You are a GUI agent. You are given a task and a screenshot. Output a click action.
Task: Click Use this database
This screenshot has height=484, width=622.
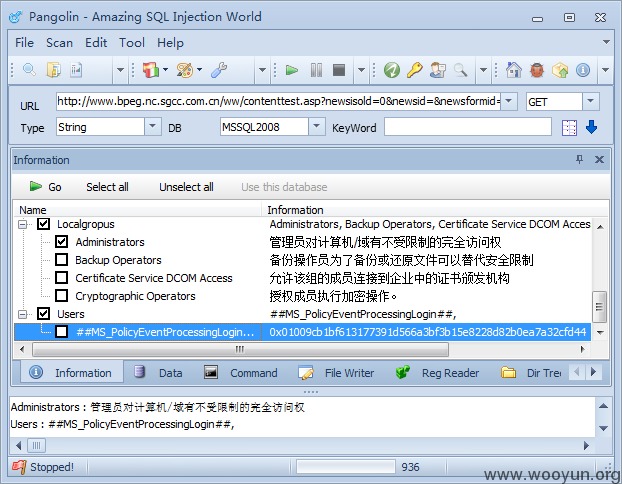pos(284,187)
